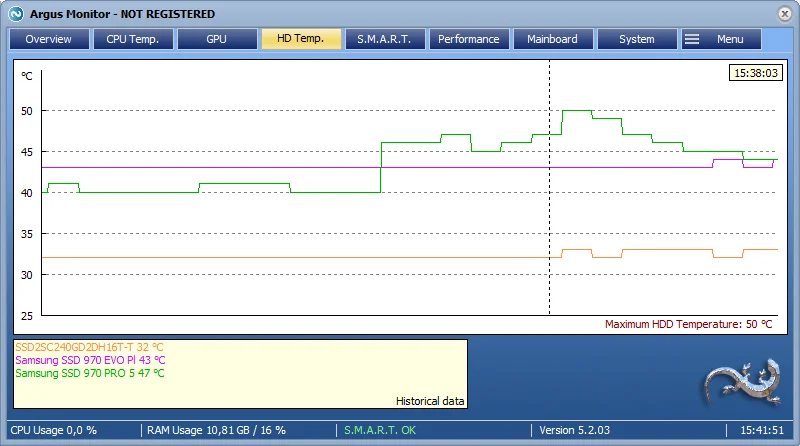Select the HD Temp. tab
800x446 pixels.
coord(301,39)
